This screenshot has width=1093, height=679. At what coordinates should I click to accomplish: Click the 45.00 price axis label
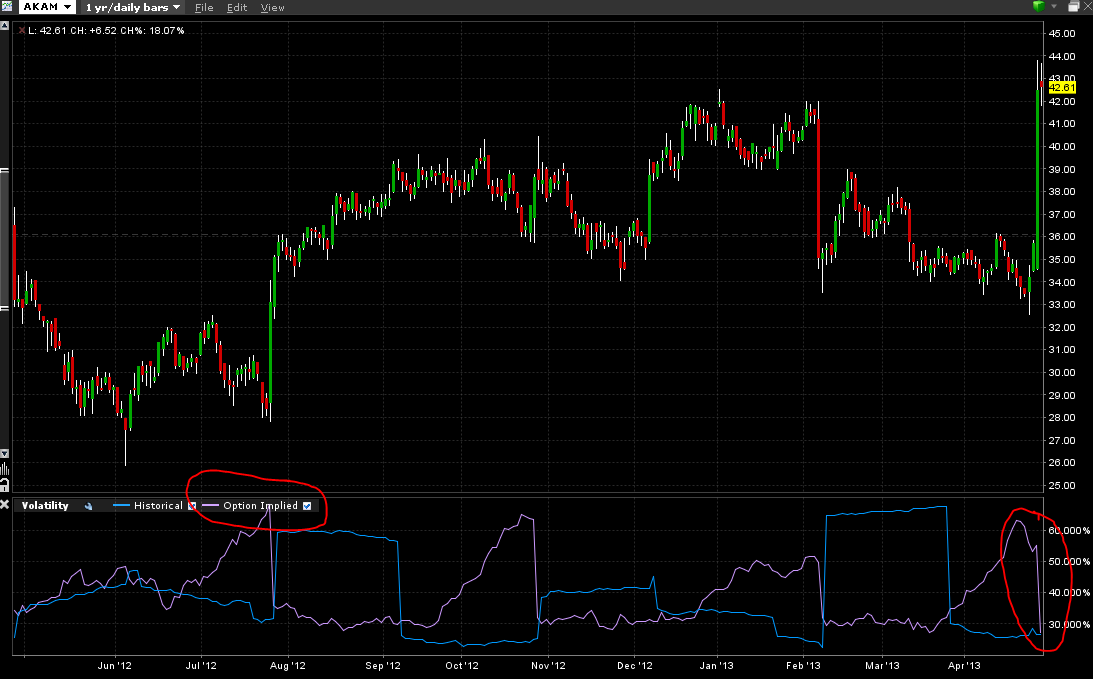click(x=1062, y=33)
